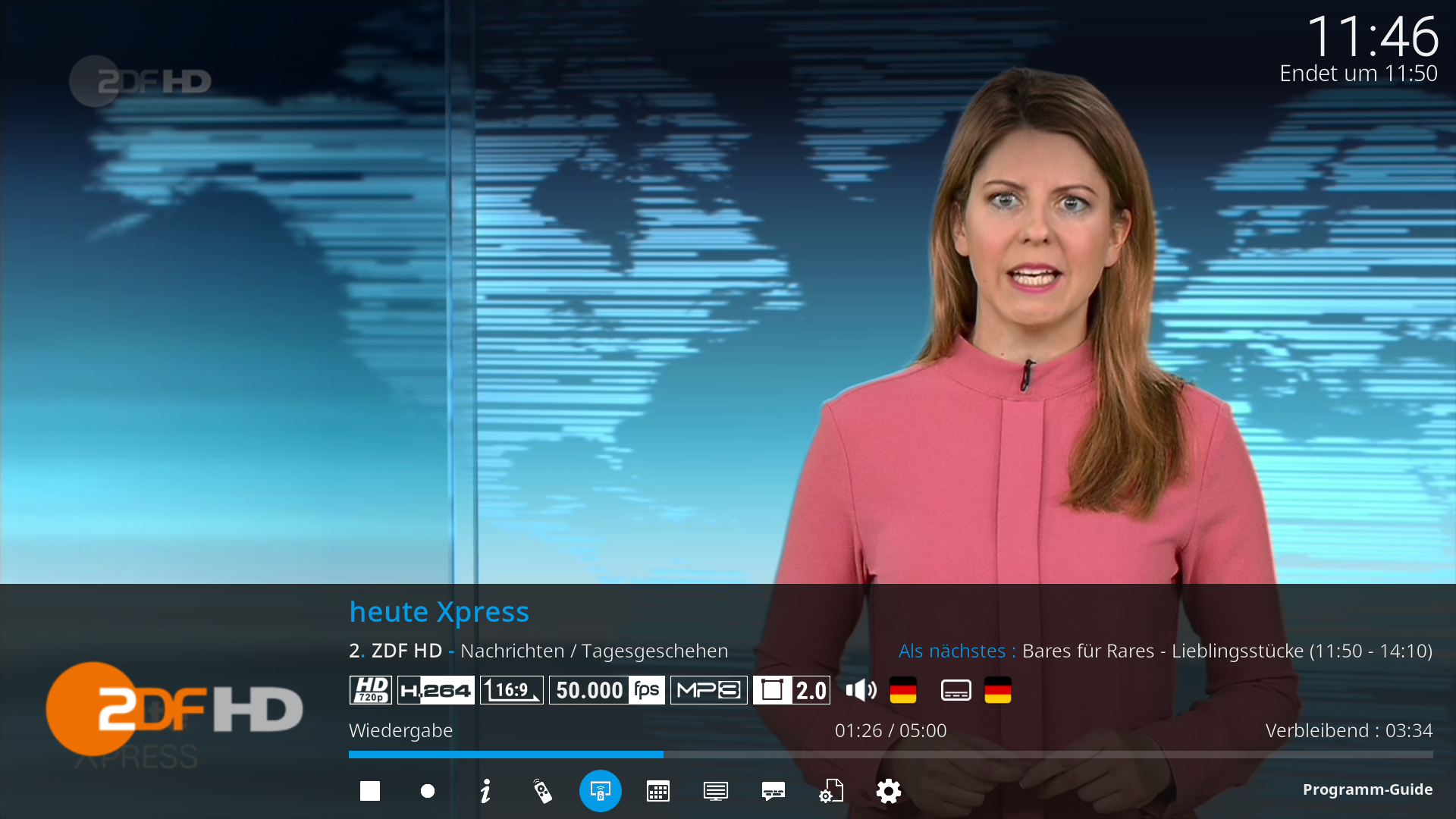Open the gear settings icon

(x=889, y=791)
